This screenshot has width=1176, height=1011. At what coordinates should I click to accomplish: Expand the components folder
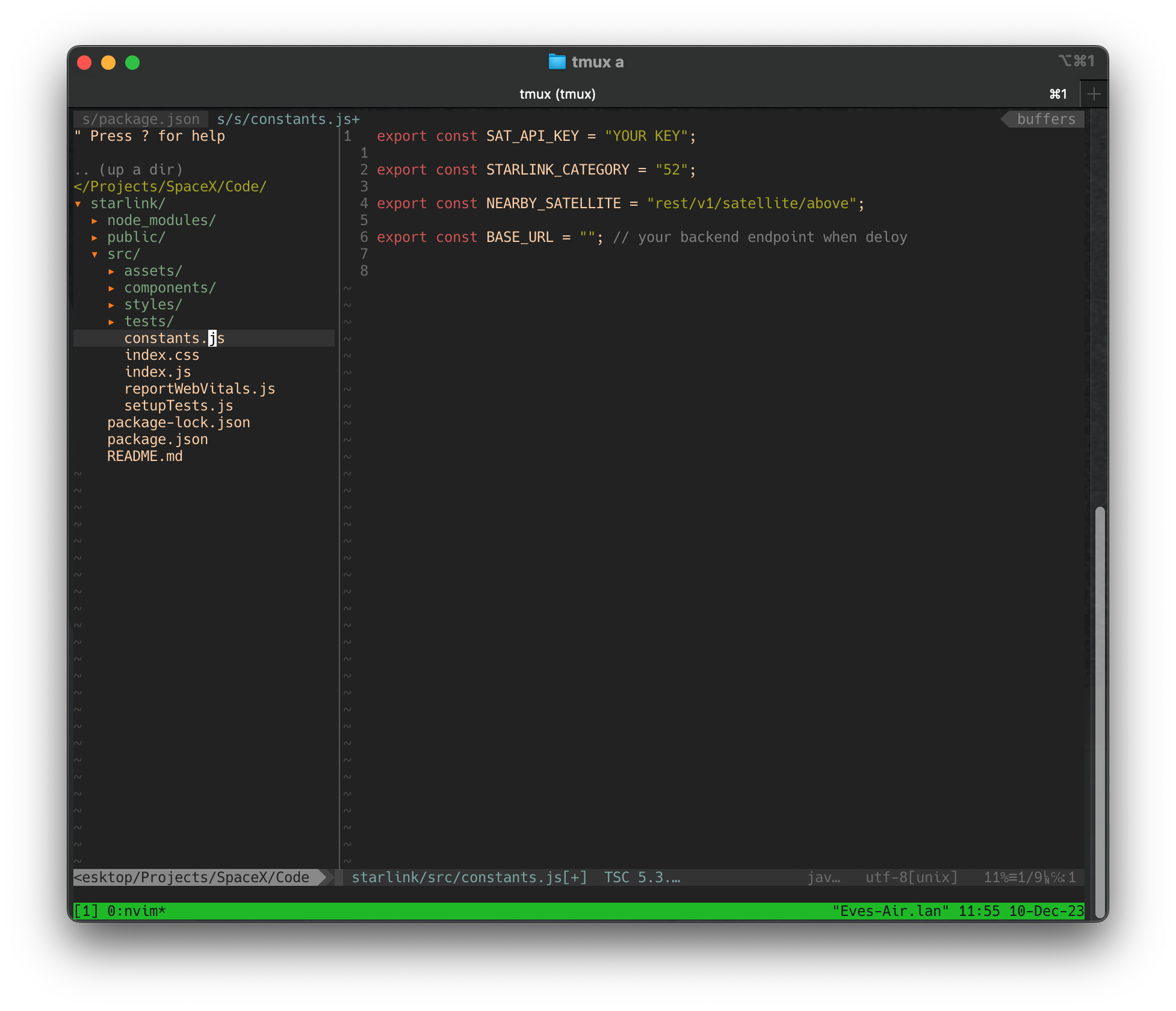(170, 288)
